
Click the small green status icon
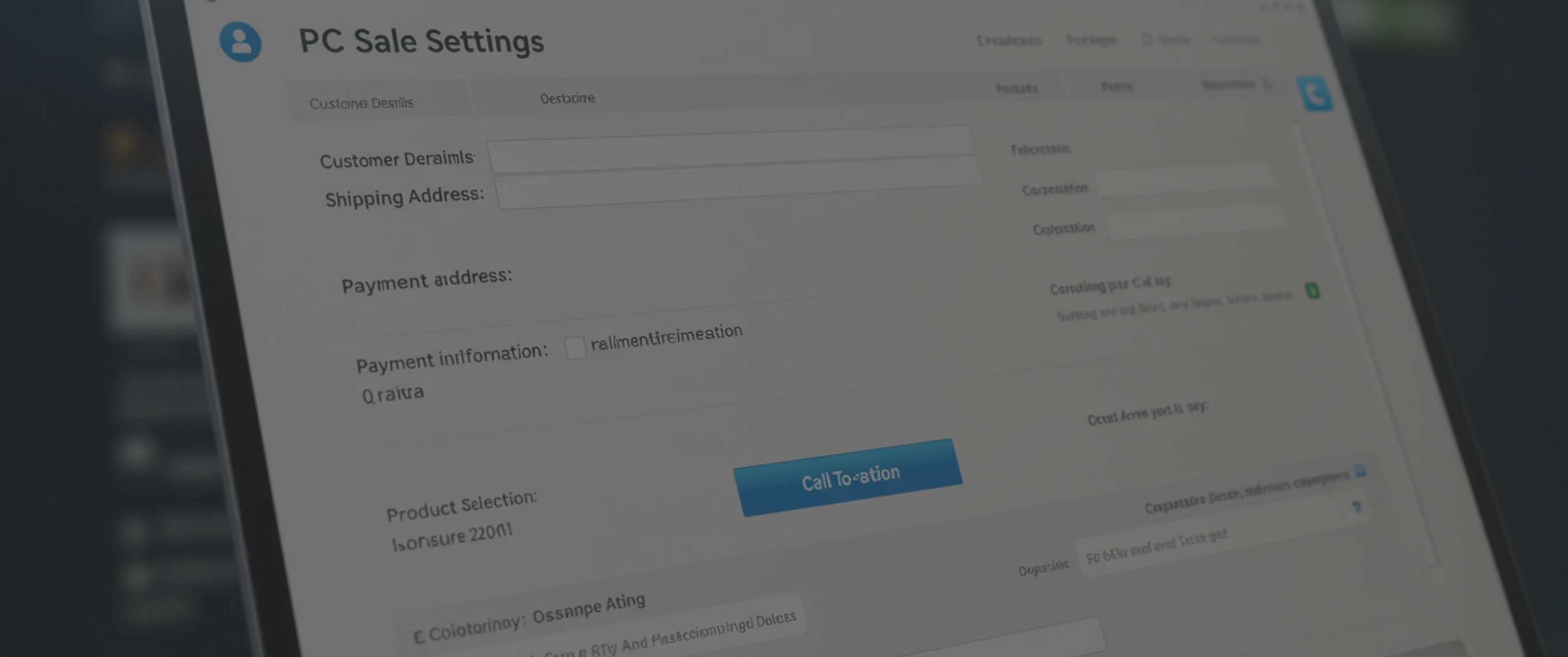(x=1313, y=291)
